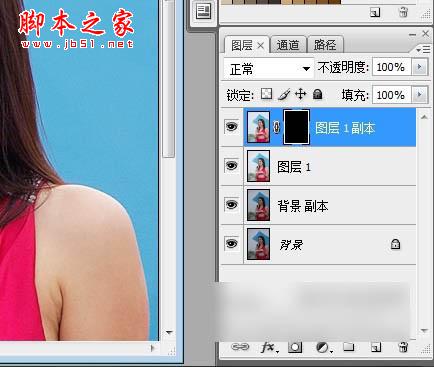Screen dimensions: 434x367
Task: Open 不透明度 opacity slider arrow
Action: [x=419, y=67]
